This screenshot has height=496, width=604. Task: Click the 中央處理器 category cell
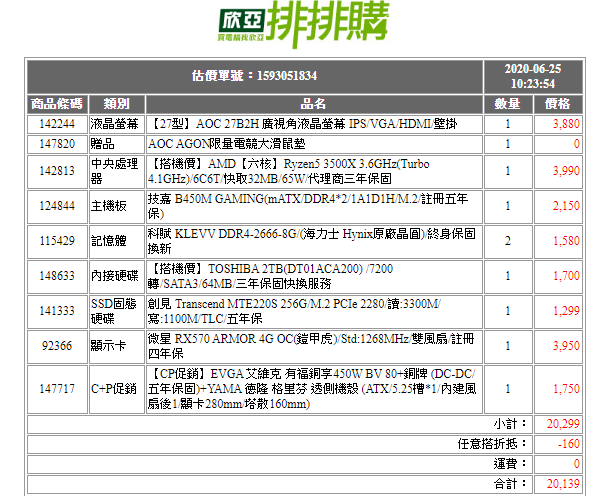coord(117,171)
